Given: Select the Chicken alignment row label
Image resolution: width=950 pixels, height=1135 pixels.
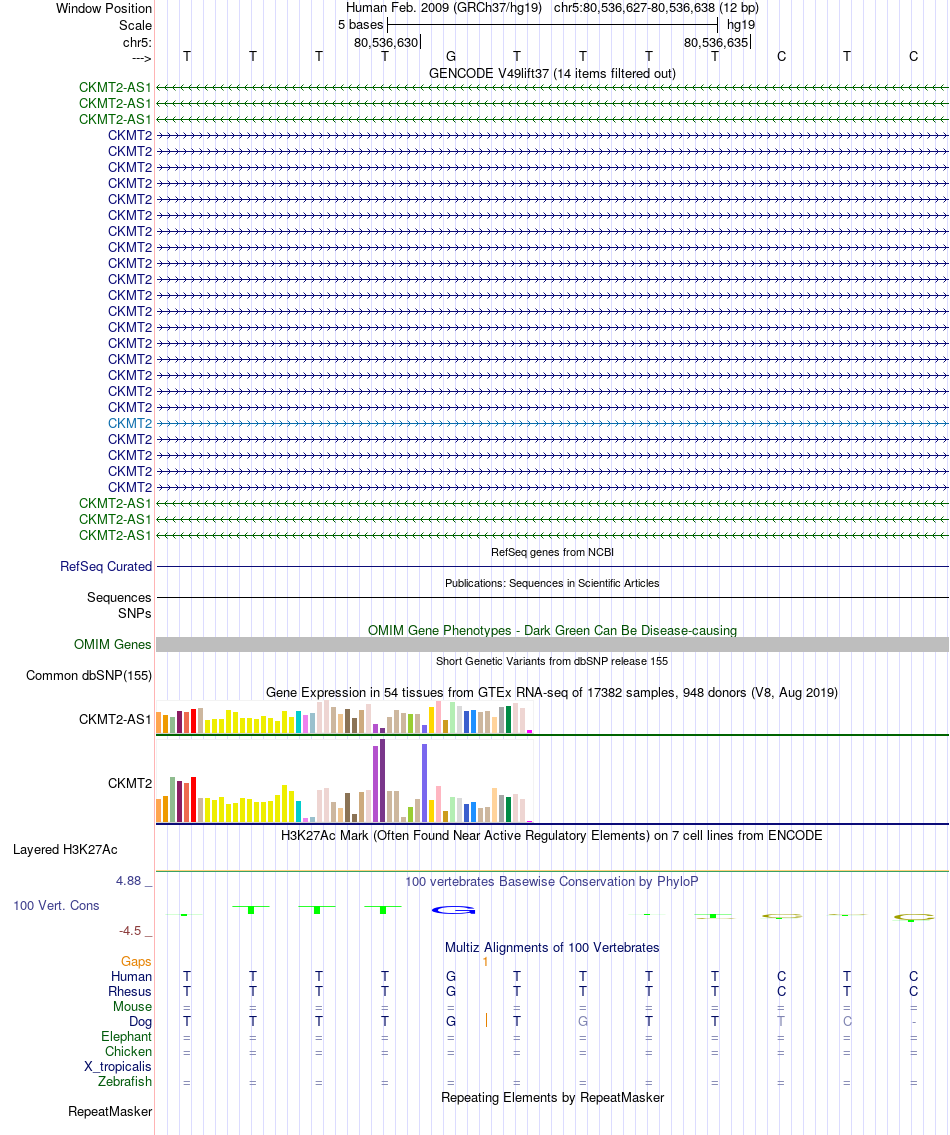Looking at the screenshot, I should 128,1052.
